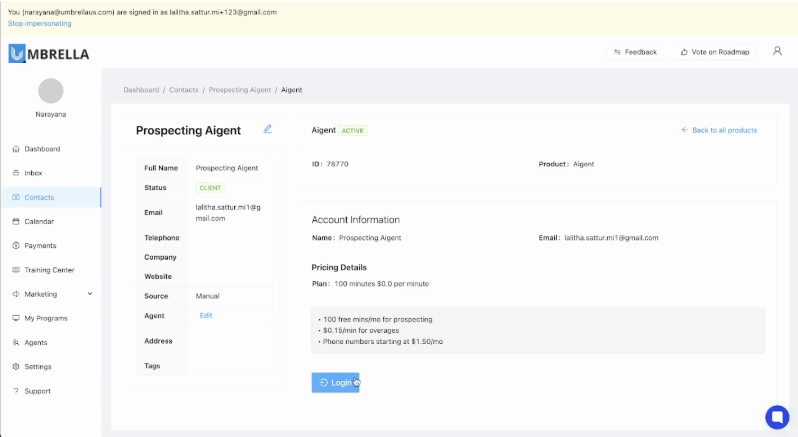
Task: Go back to all products
Action: (719, 130)
